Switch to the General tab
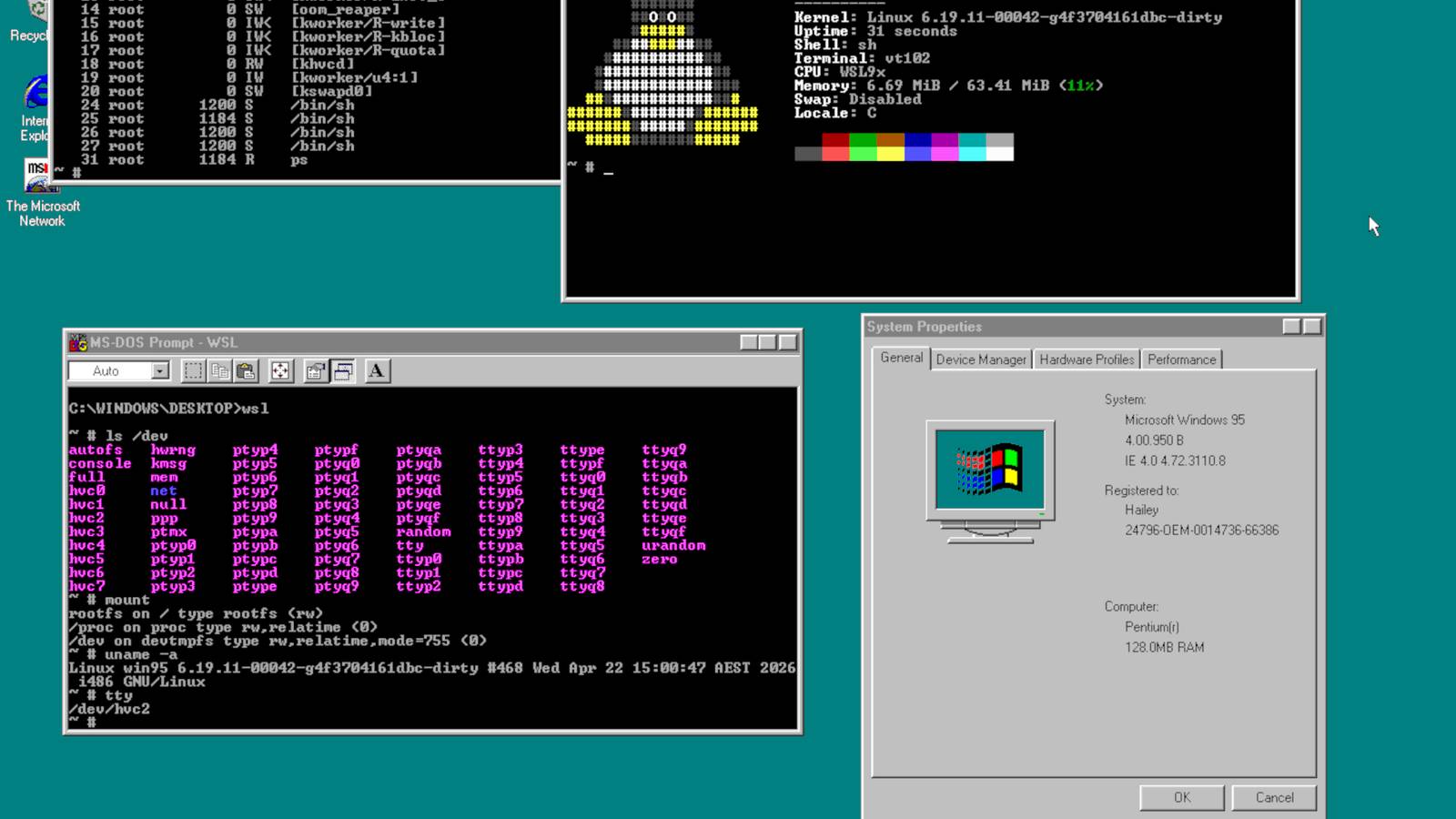This screenshot has width=1456, height=819. tap(901, 358)
